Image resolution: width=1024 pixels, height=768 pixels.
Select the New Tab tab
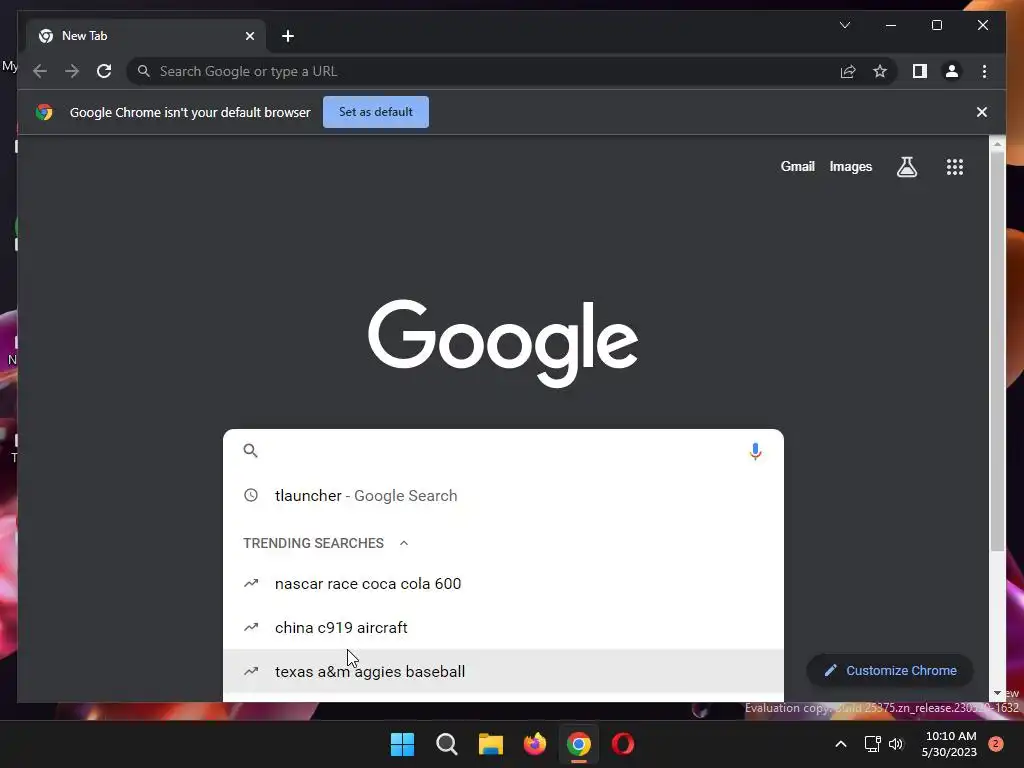[146, 36]
